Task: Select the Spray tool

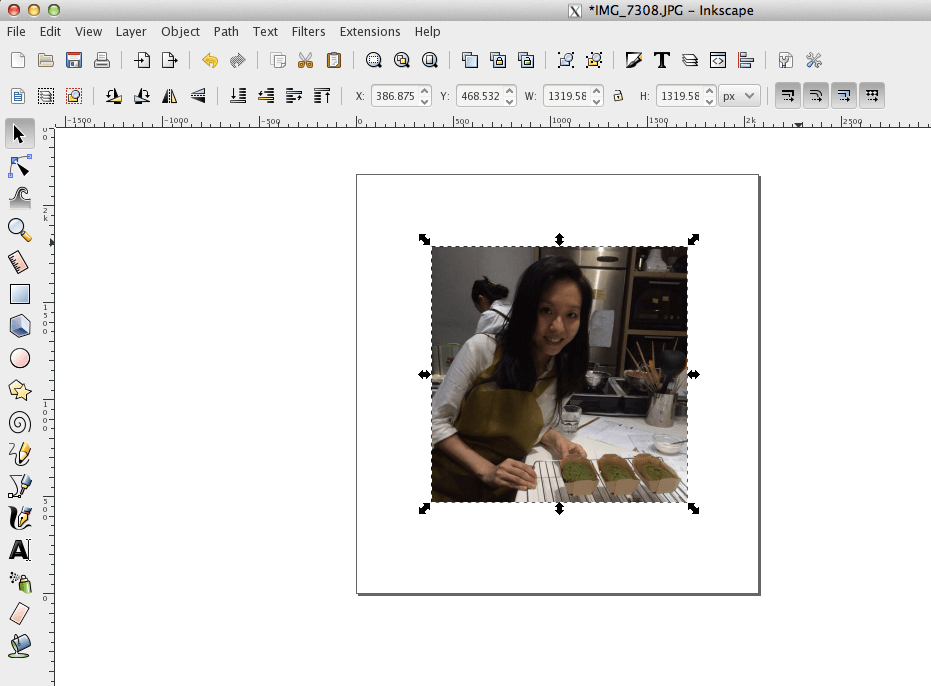Action: 20,582
